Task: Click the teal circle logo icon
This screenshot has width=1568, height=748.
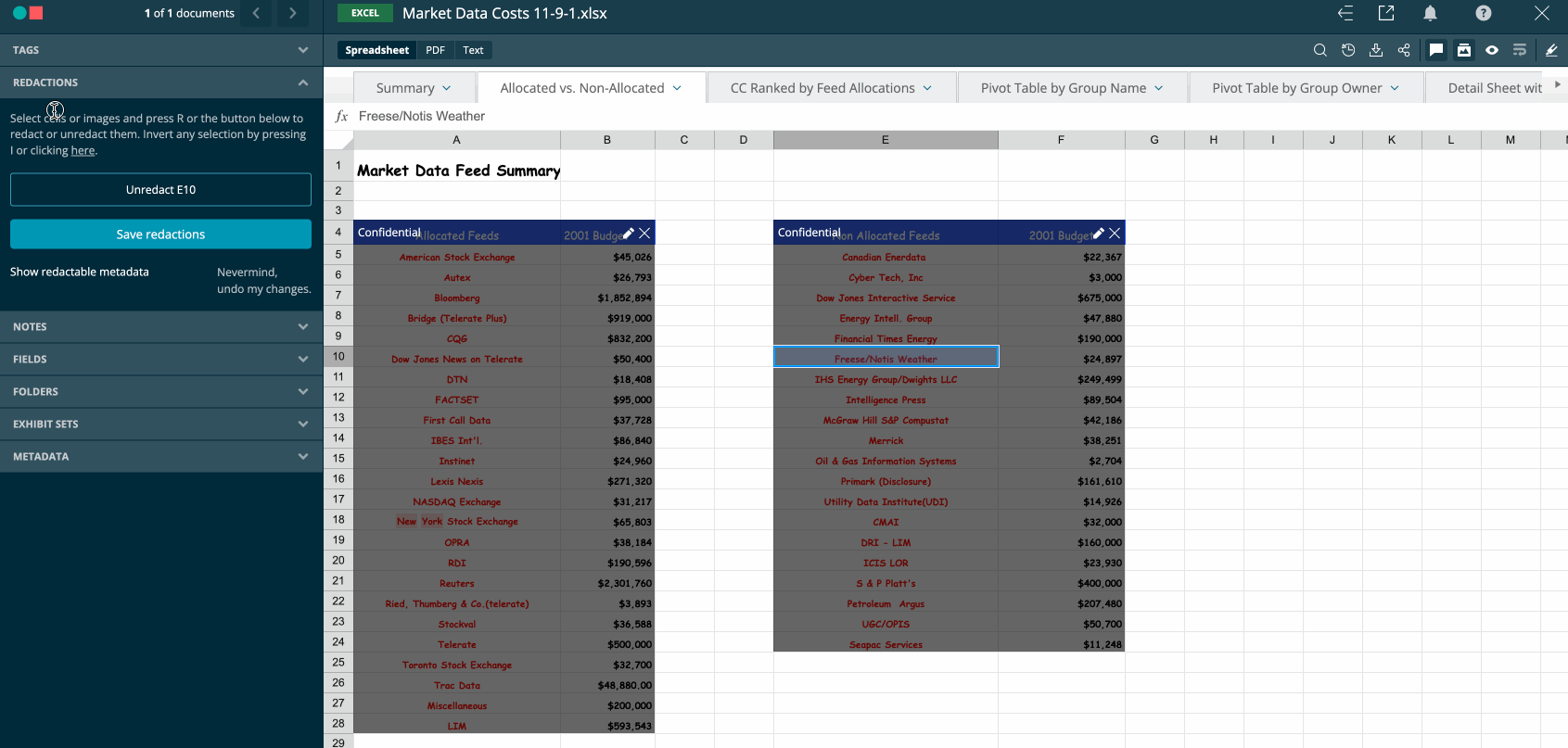Action: coord(19,13)
